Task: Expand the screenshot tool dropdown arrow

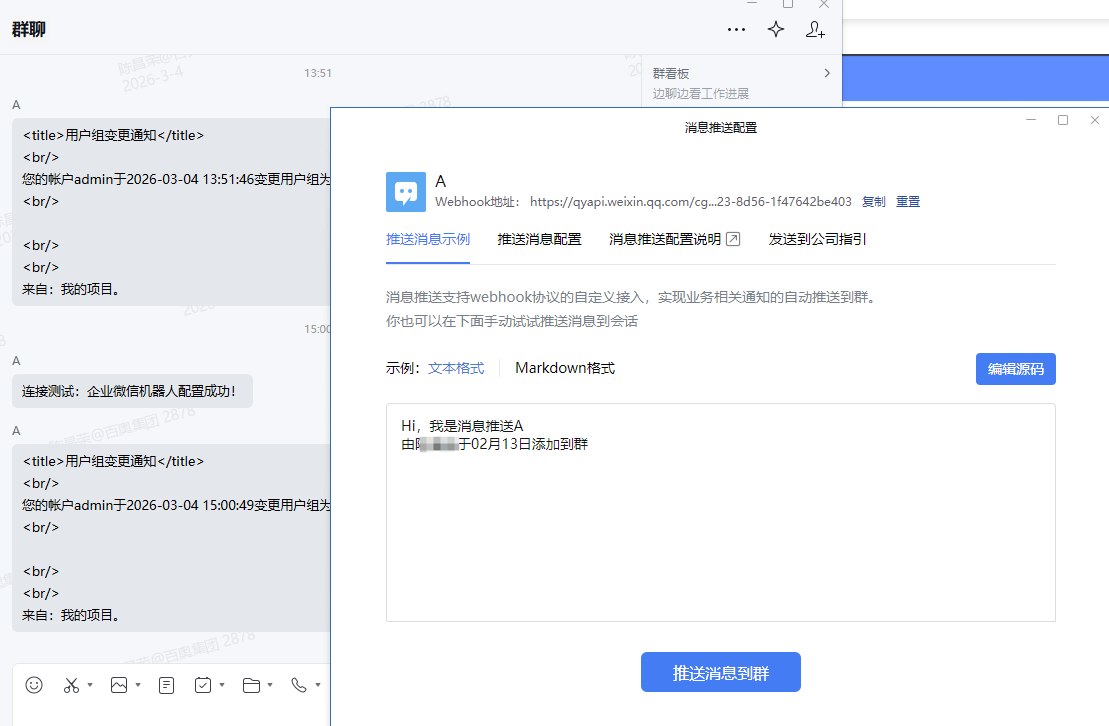Action: coord(90,686)
